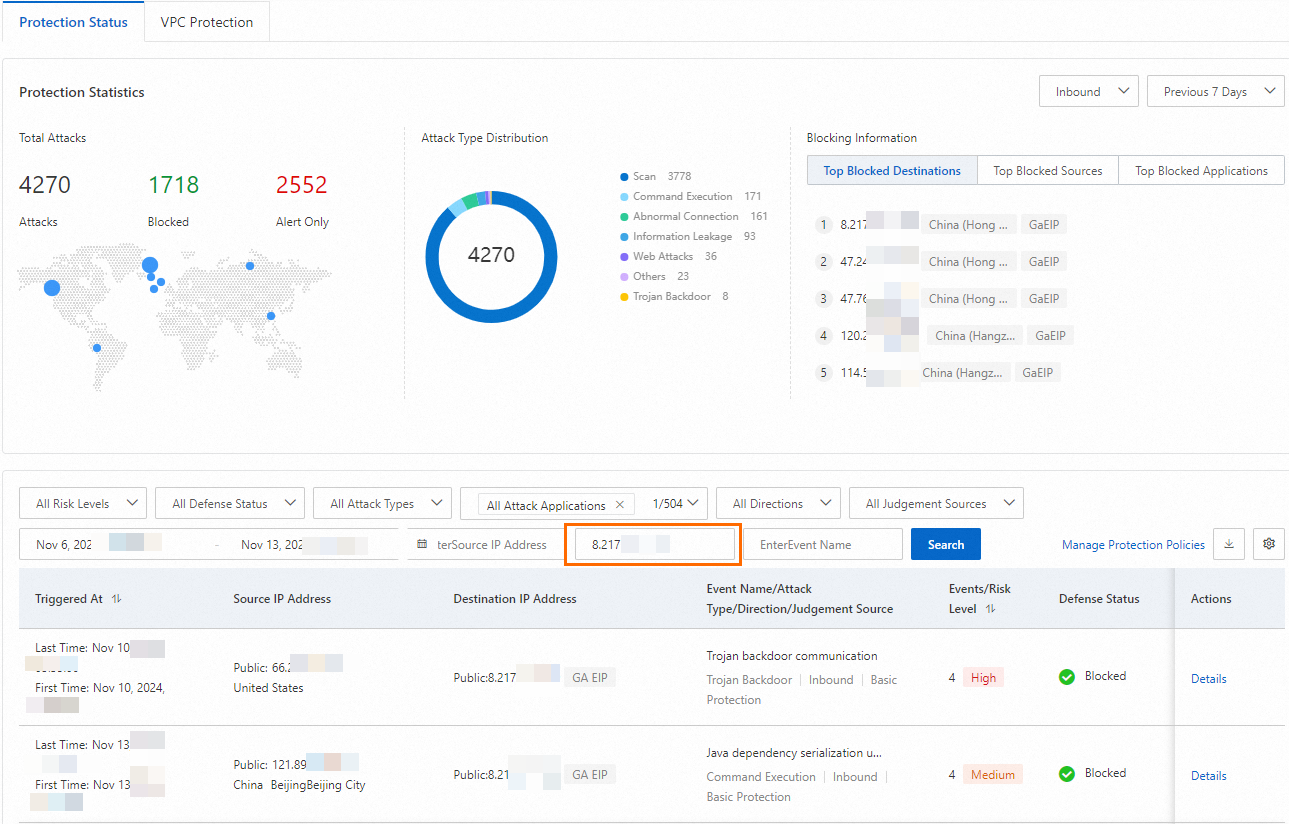
Task: Click the highlighted IP field containing 8.217
Action: pyautogui.click(x=653, y=545)
